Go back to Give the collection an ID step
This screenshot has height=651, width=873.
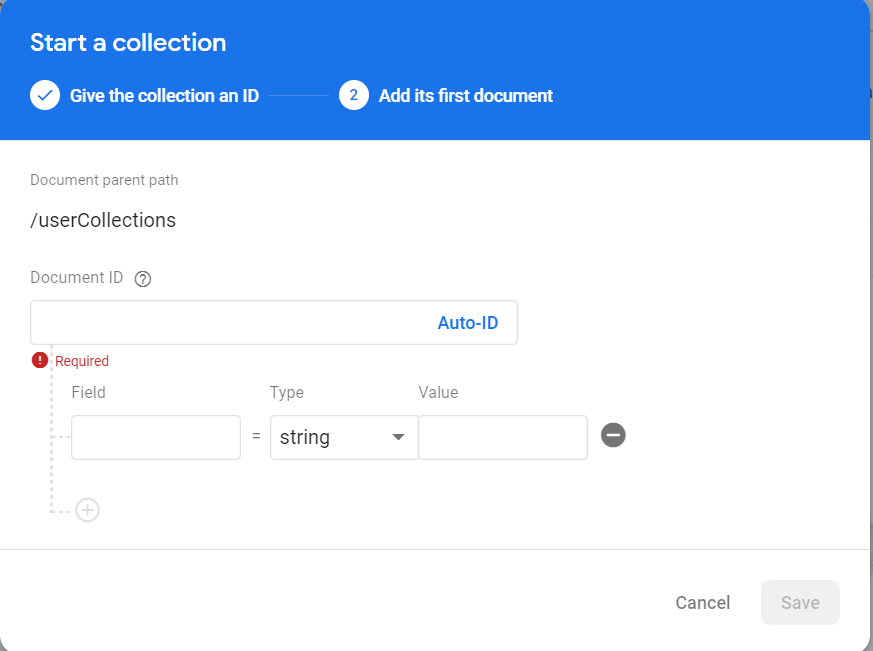[x=164, y=96]
